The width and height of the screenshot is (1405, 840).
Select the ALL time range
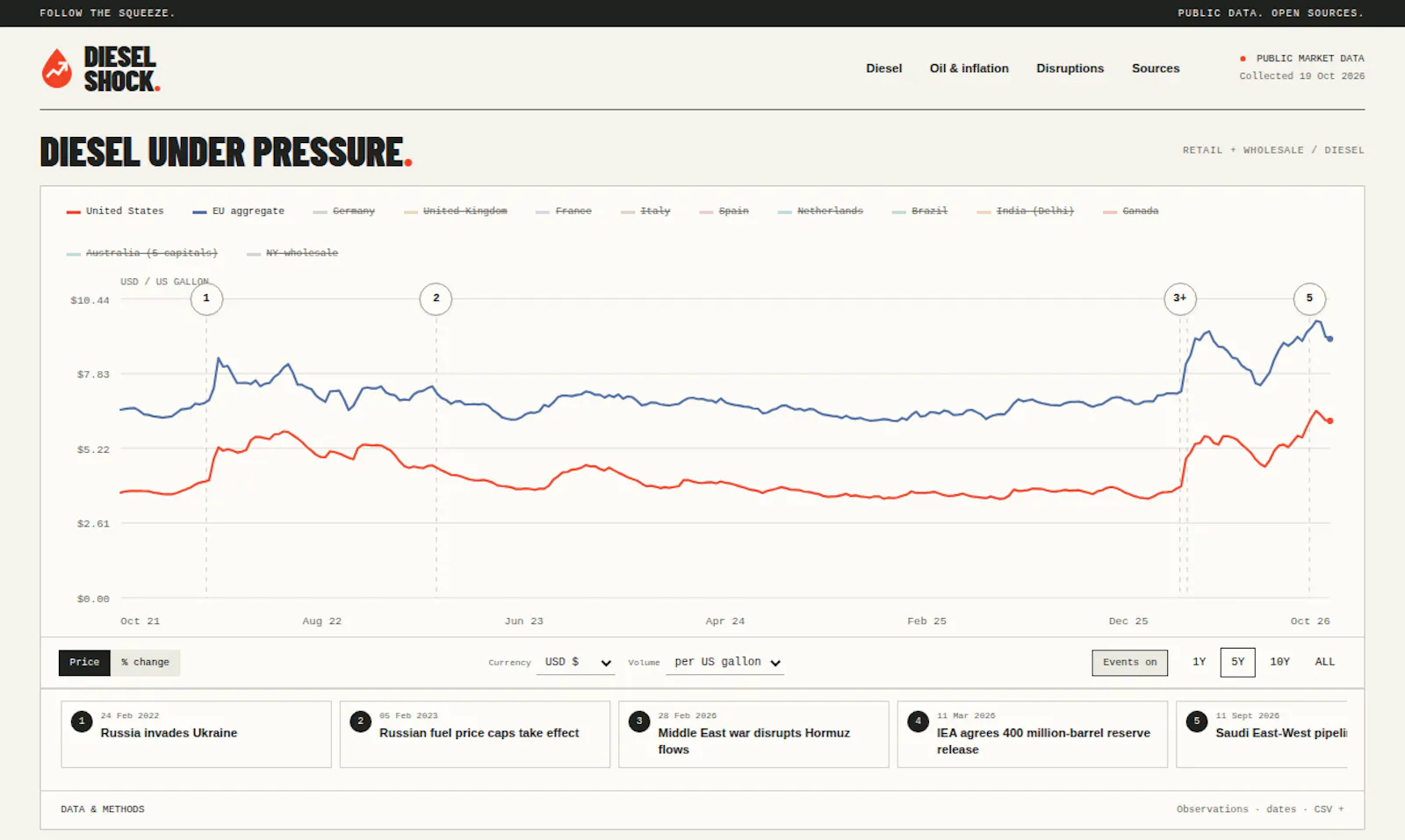point(1324,663)
